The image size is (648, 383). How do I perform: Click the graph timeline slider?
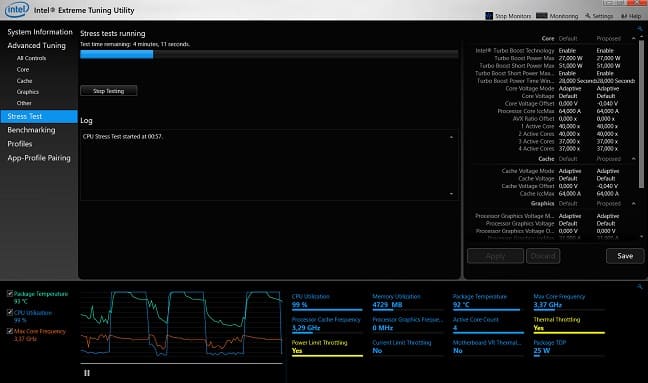tap(181, 364)
